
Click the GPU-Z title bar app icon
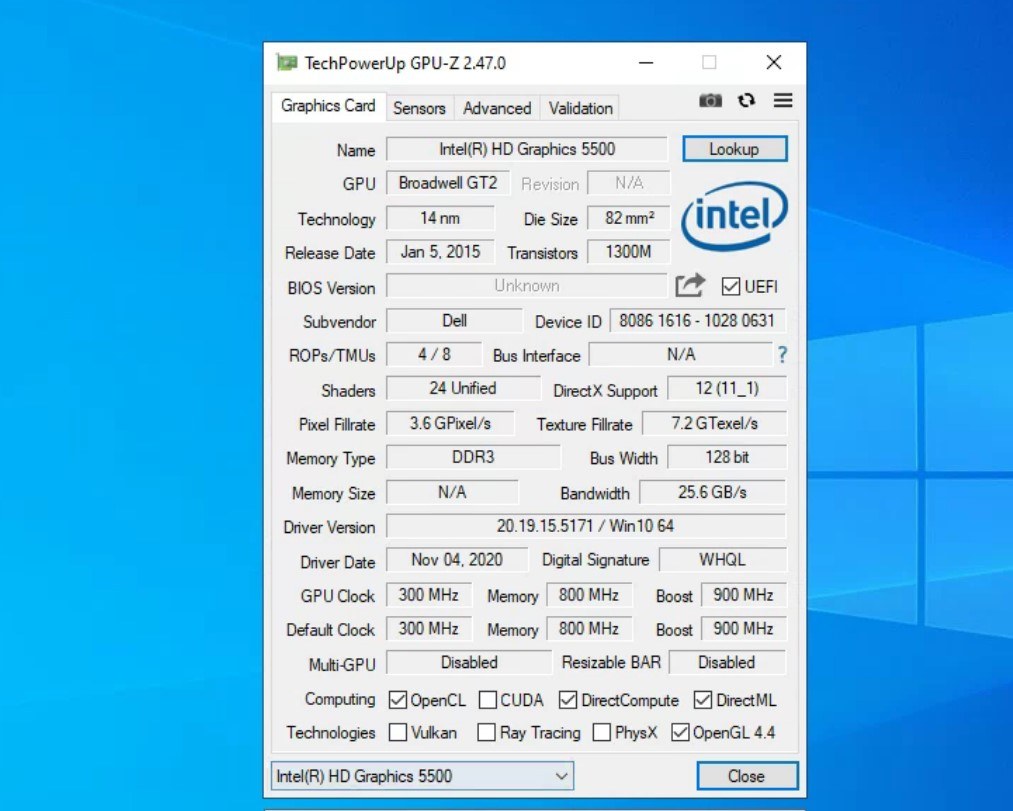click(287, 63)
